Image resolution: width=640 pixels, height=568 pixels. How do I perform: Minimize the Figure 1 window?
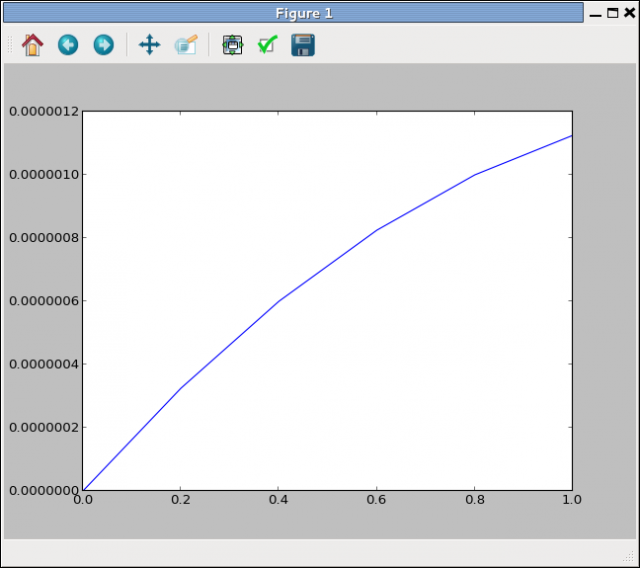pos(598,13)
